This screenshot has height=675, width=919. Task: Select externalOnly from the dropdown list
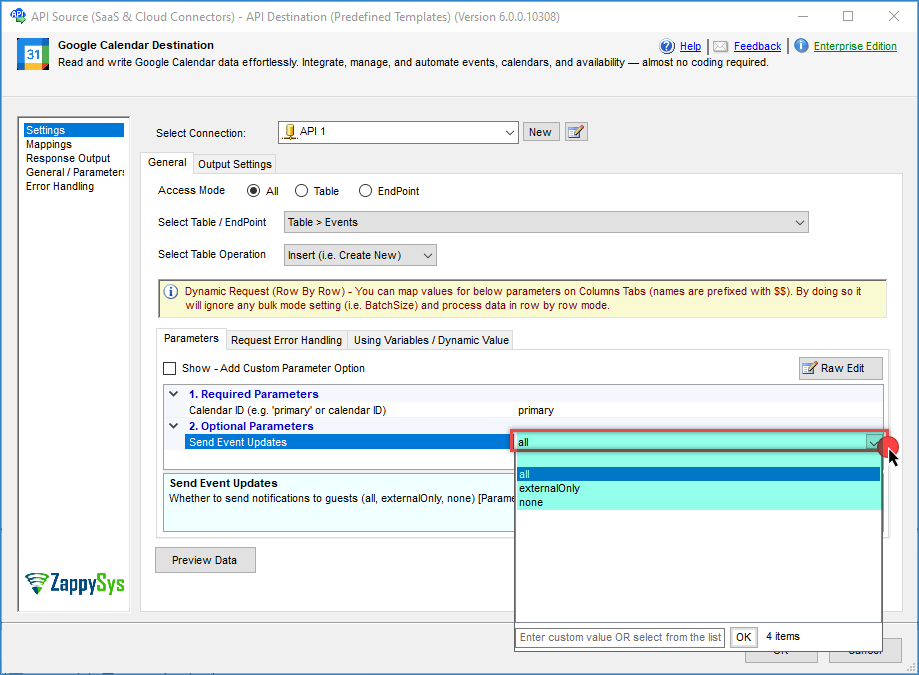[x=549, y=488]
